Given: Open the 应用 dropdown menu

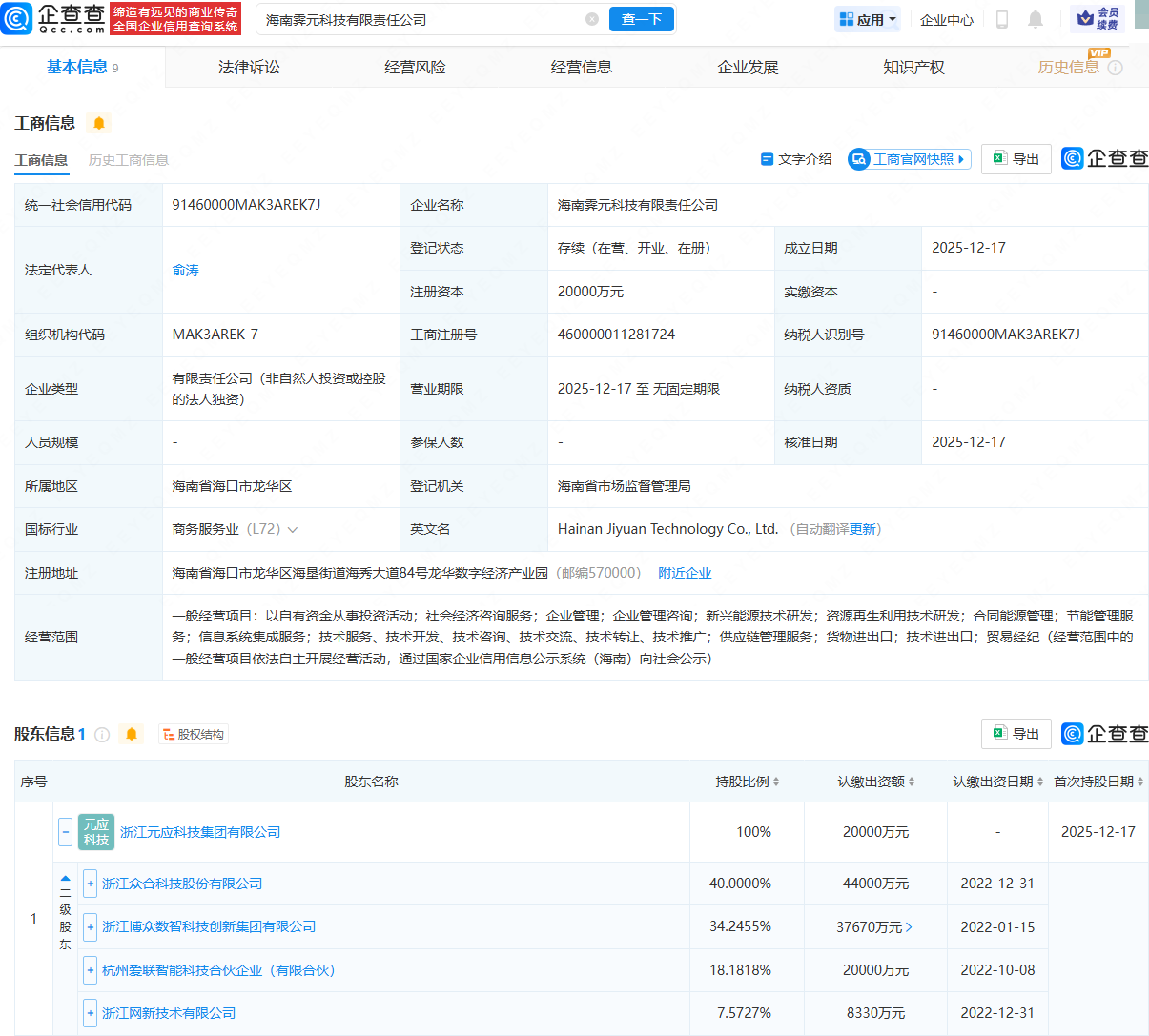Looking at the screenshot, I should point(867,18).
